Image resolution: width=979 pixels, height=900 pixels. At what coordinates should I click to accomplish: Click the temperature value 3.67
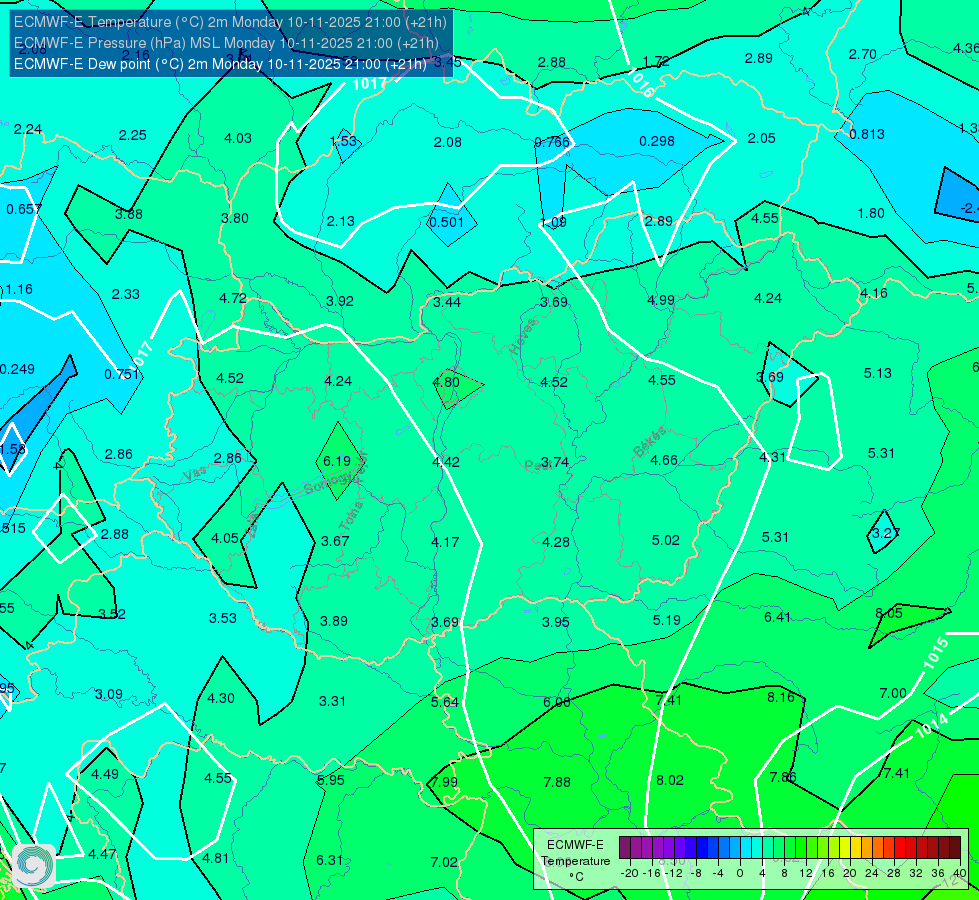click(335, 541)
